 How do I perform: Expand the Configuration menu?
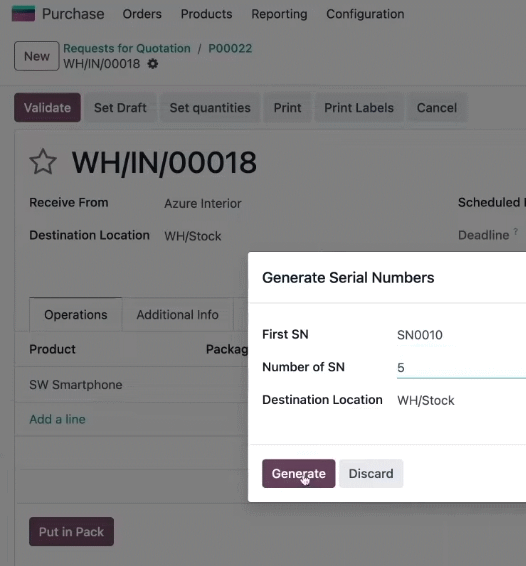pos(365,14)
